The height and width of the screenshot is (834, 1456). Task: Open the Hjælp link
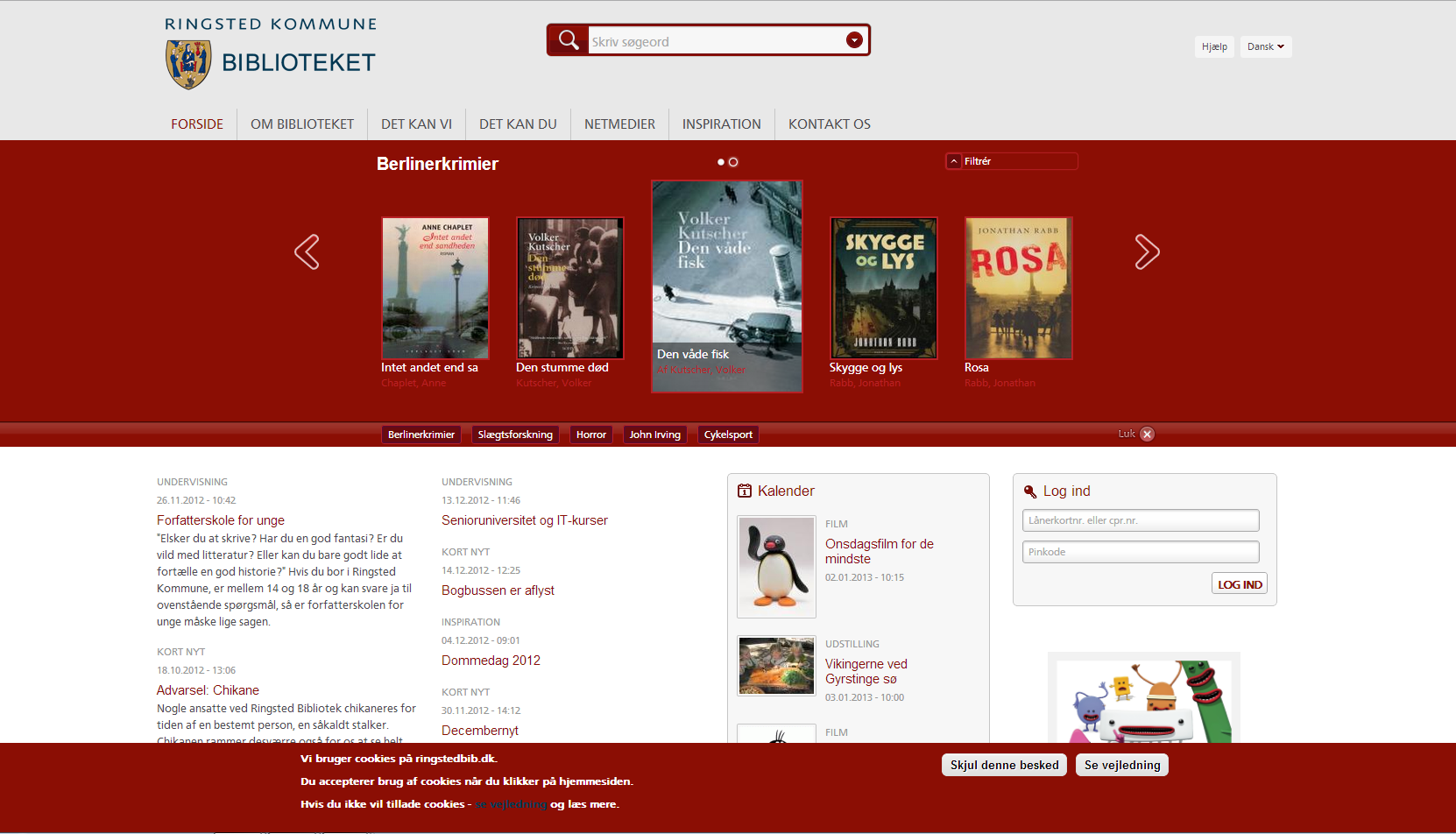[1214, 46]
